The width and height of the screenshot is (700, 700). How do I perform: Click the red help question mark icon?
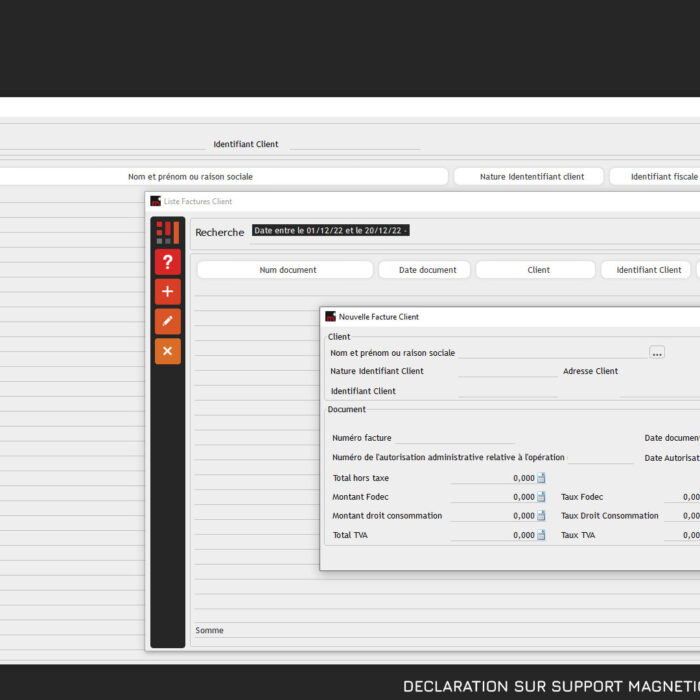point(167,263)
